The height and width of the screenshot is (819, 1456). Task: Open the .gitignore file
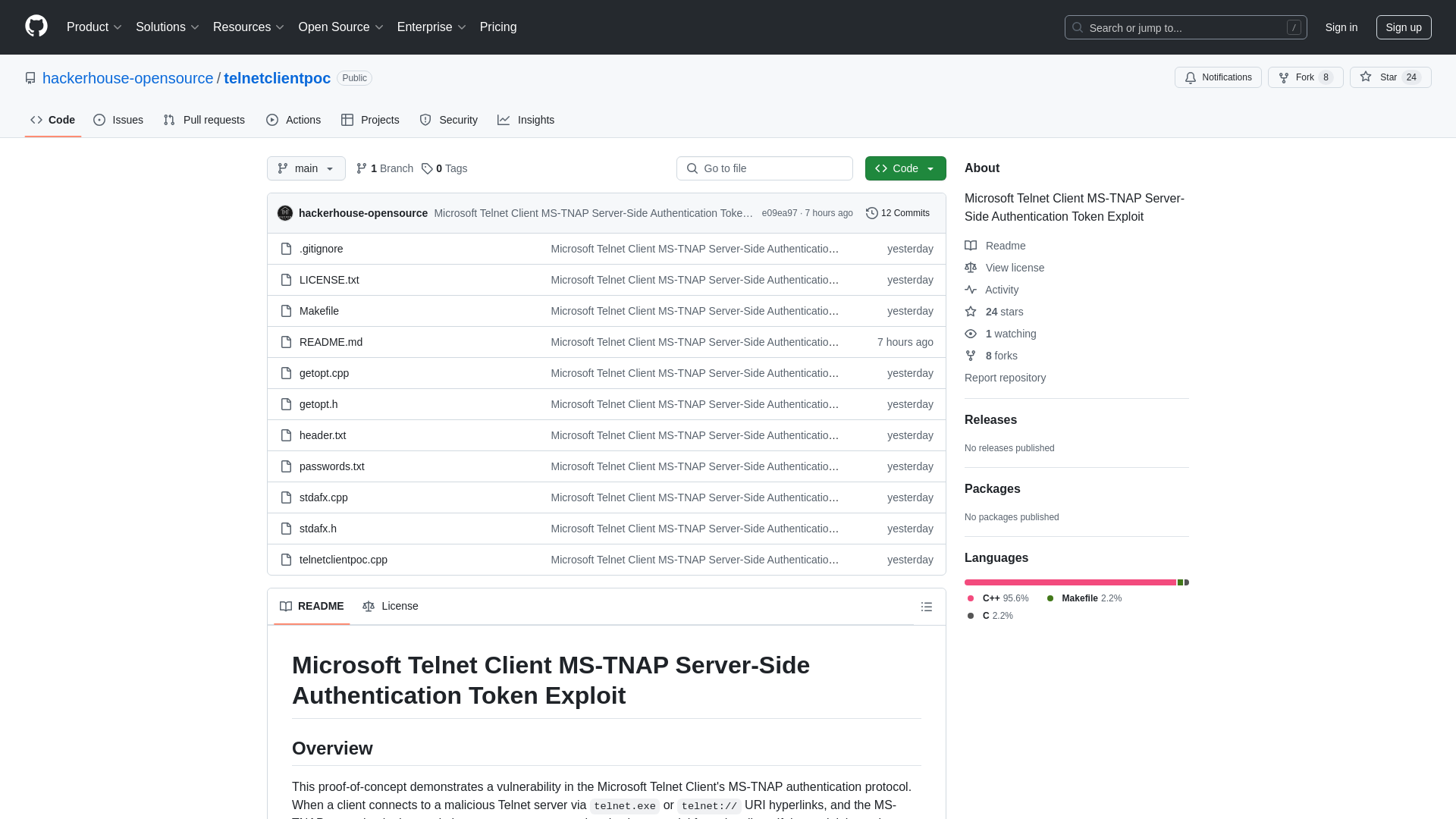(x=321, y=249)
